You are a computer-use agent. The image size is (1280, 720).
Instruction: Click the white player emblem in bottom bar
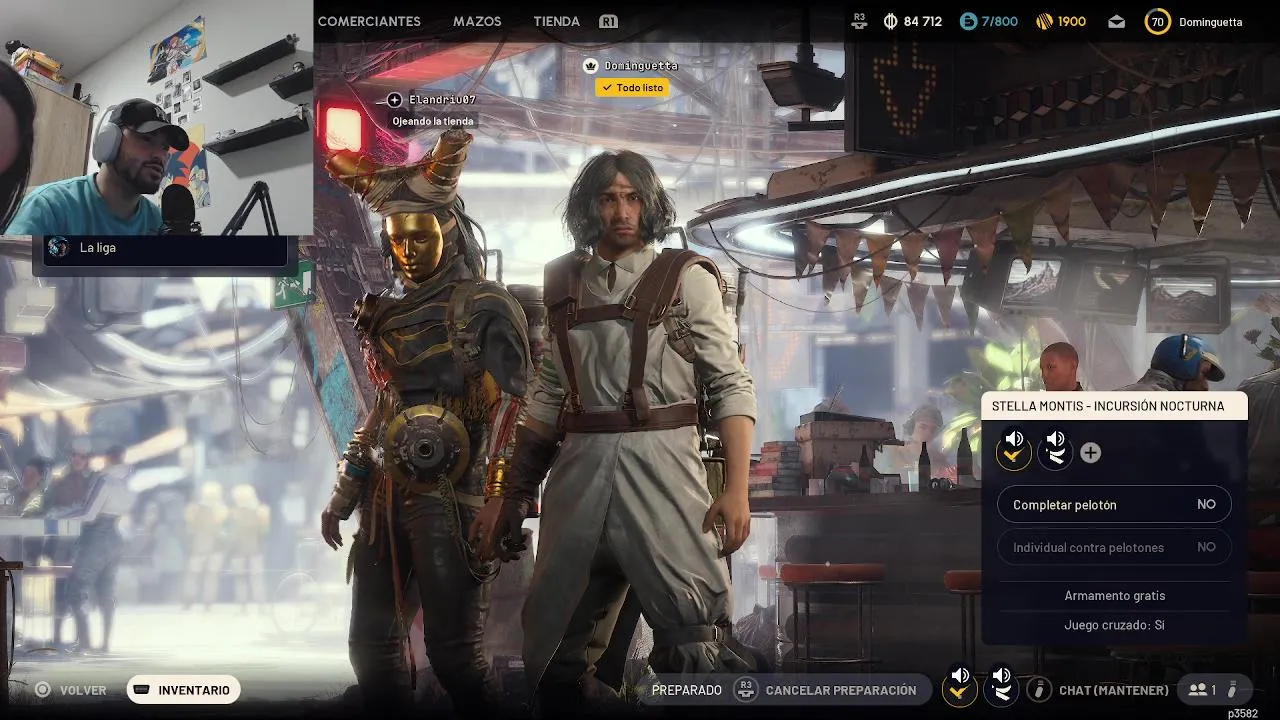1001,693
